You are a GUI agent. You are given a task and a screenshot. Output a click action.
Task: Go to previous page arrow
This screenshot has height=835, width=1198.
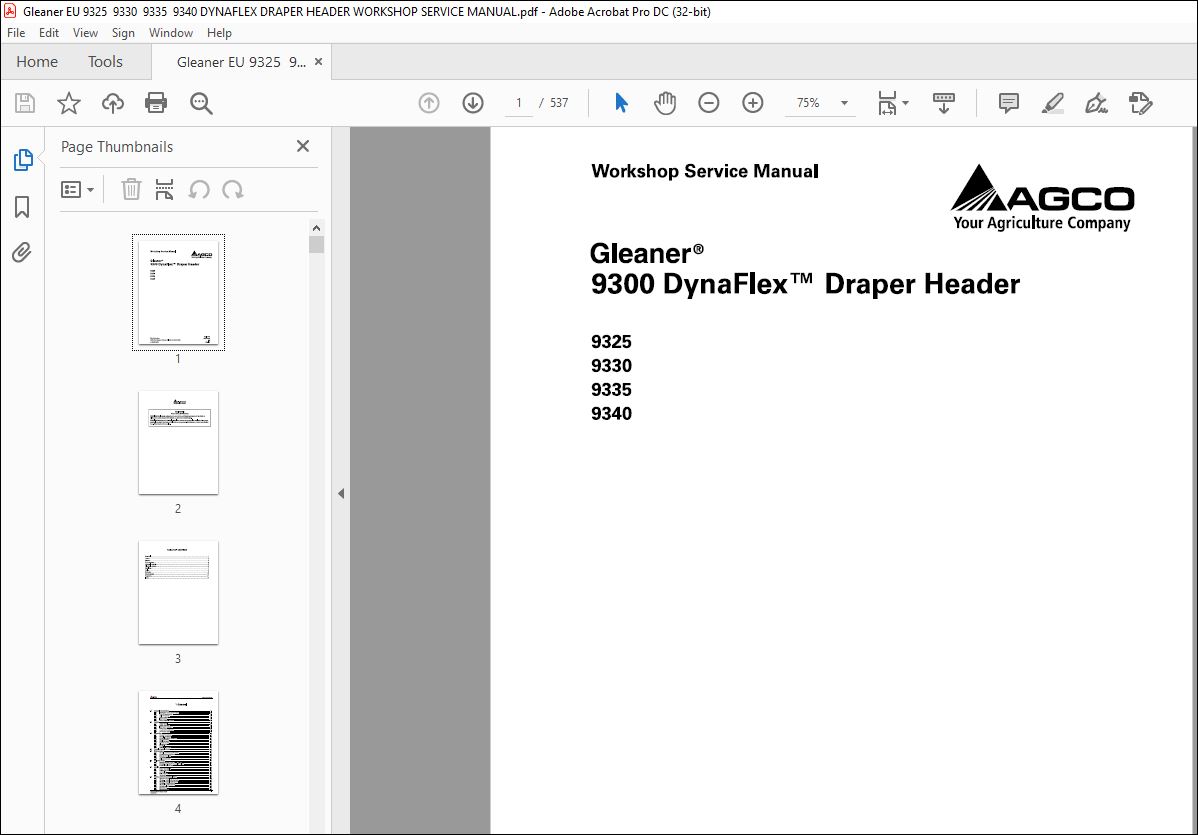[x=429, y=103]
